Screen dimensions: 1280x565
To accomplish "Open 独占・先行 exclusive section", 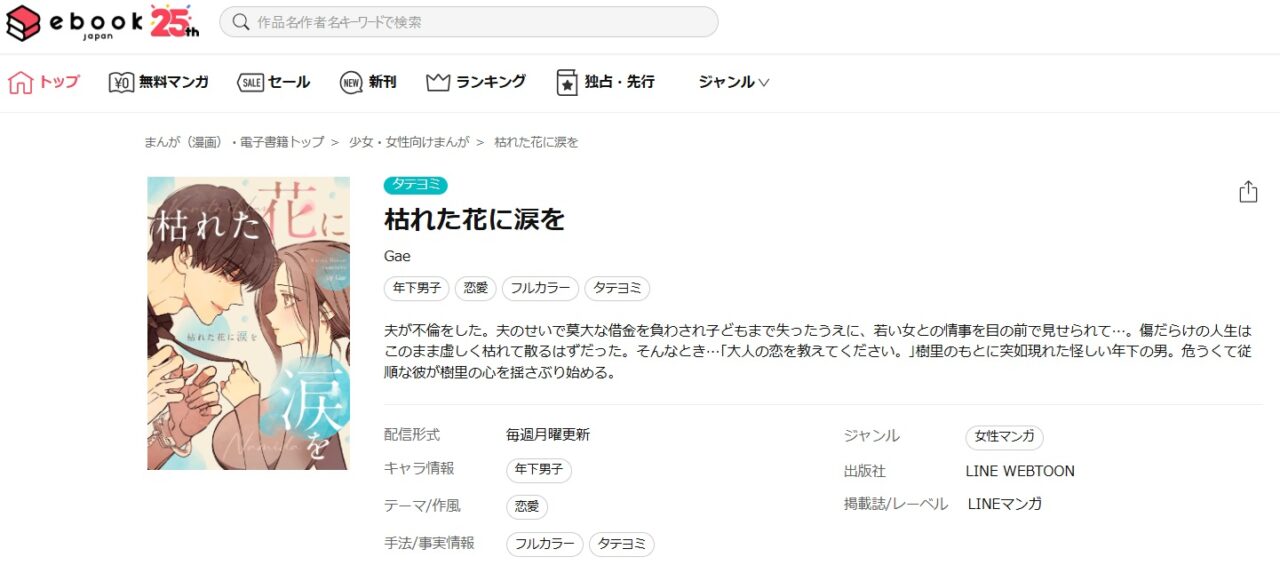I will [x=606, y=82].
